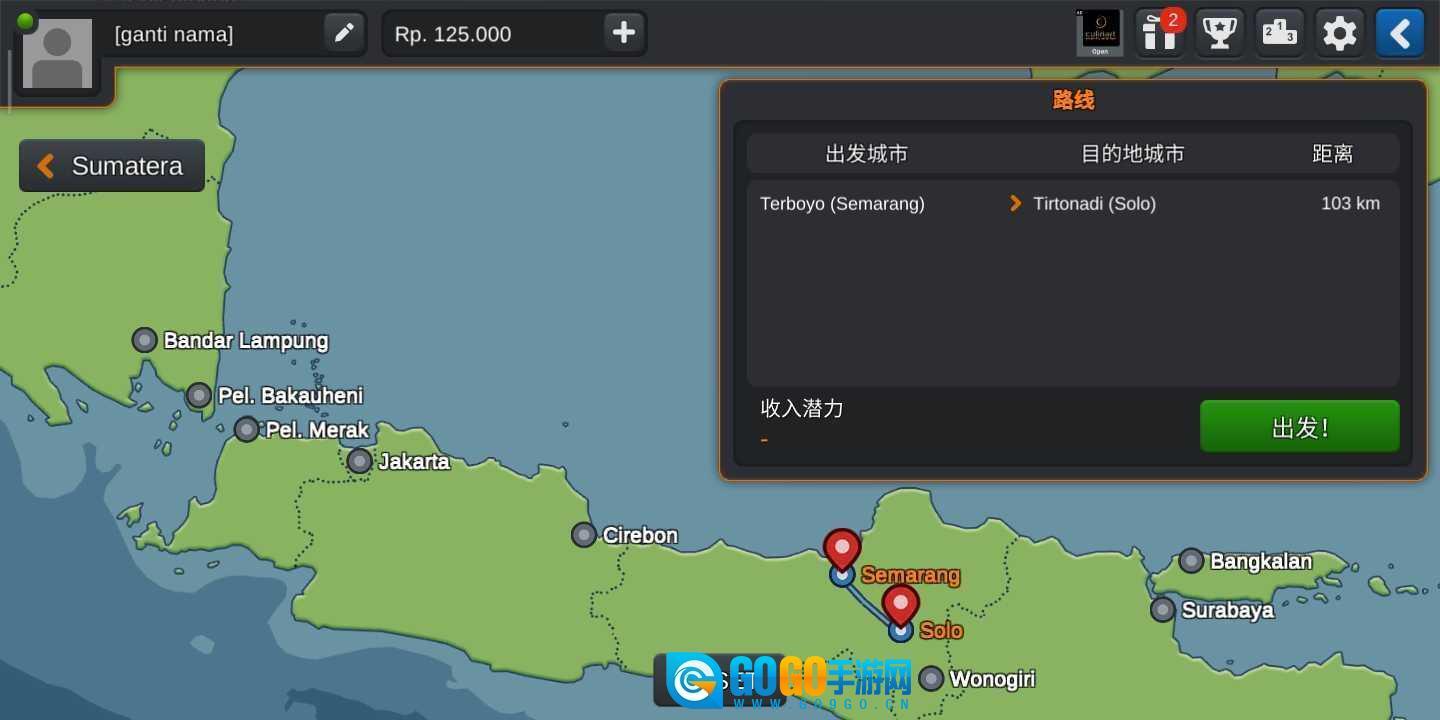Screen dimensions: 1440x720
Task: Click the red pin on Semarang
Action: (842, 549)
